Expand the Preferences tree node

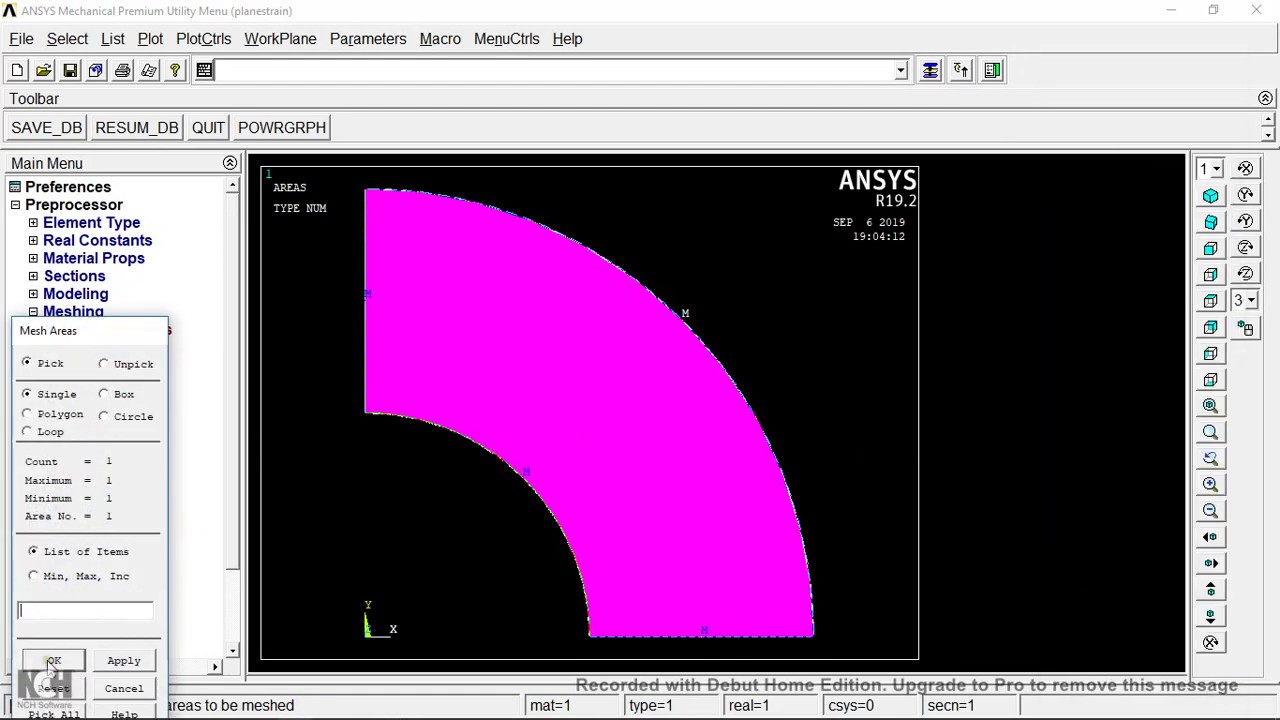[15, 187]
